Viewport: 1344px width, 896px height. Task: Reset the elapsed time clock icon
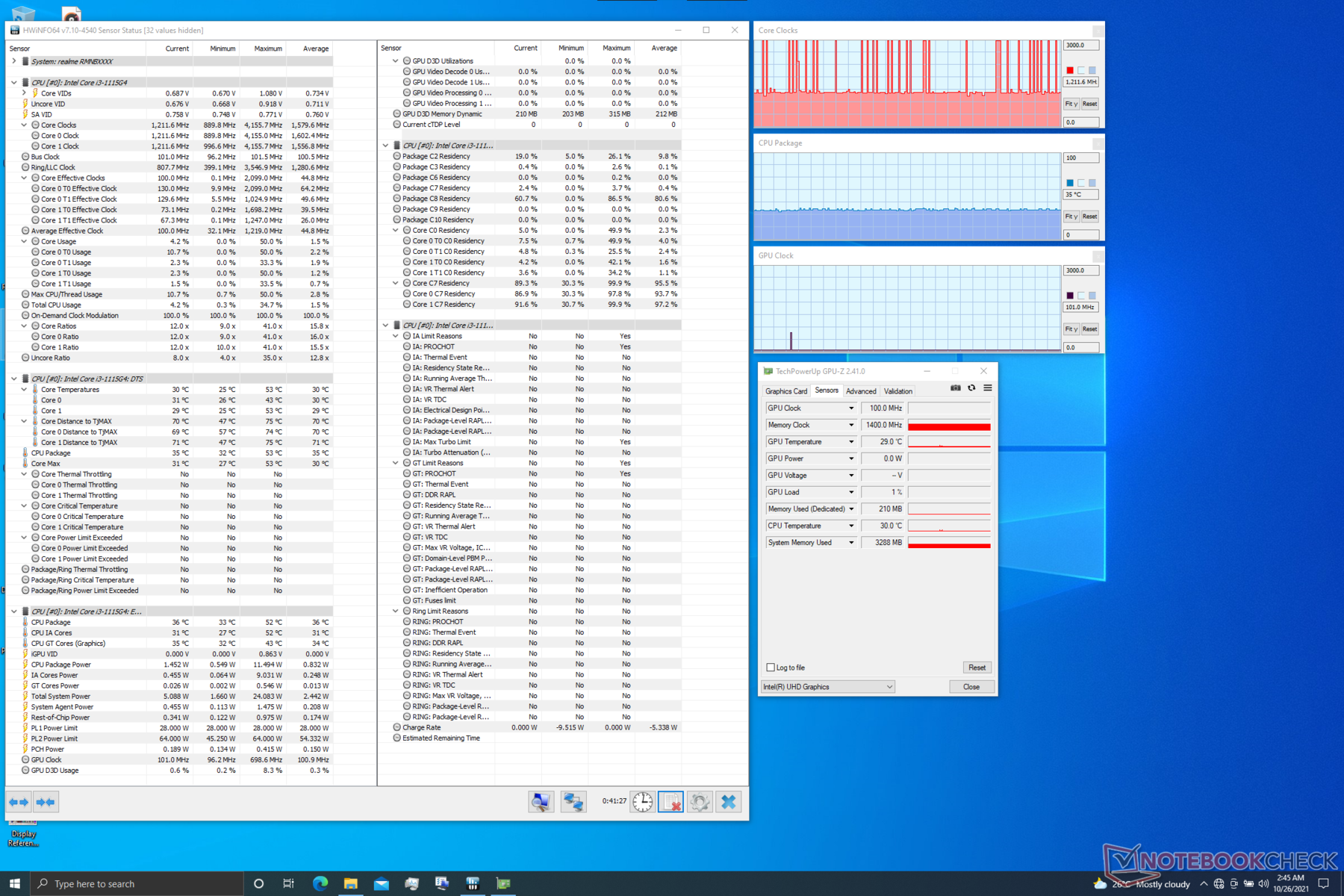pyautogui.click(x=642, y=802)
